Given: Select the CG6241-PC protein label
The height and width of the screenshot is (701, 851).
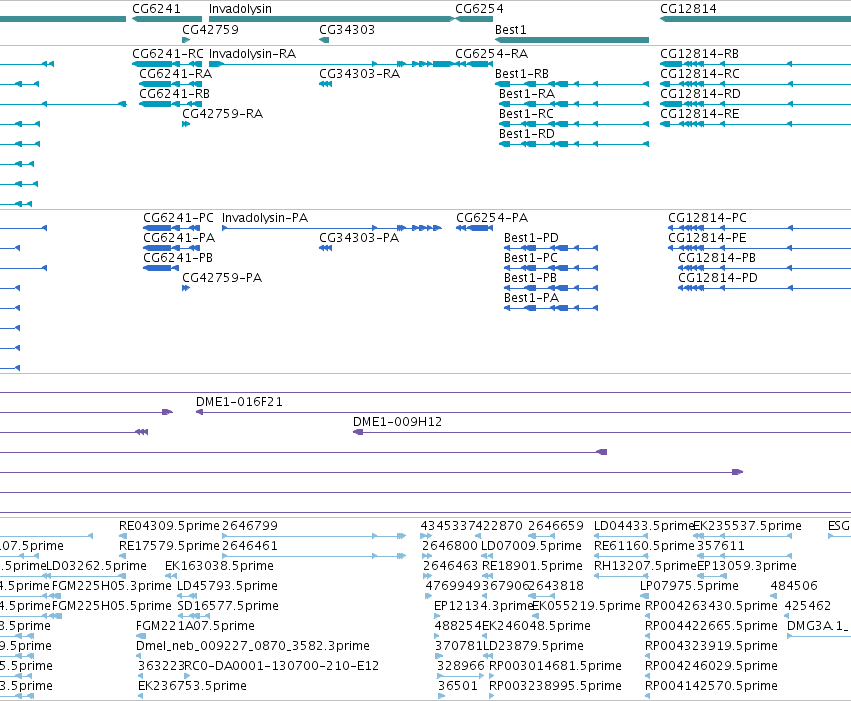Looking at the screenshot, I should pyautogui.click(x=179, y=218).
